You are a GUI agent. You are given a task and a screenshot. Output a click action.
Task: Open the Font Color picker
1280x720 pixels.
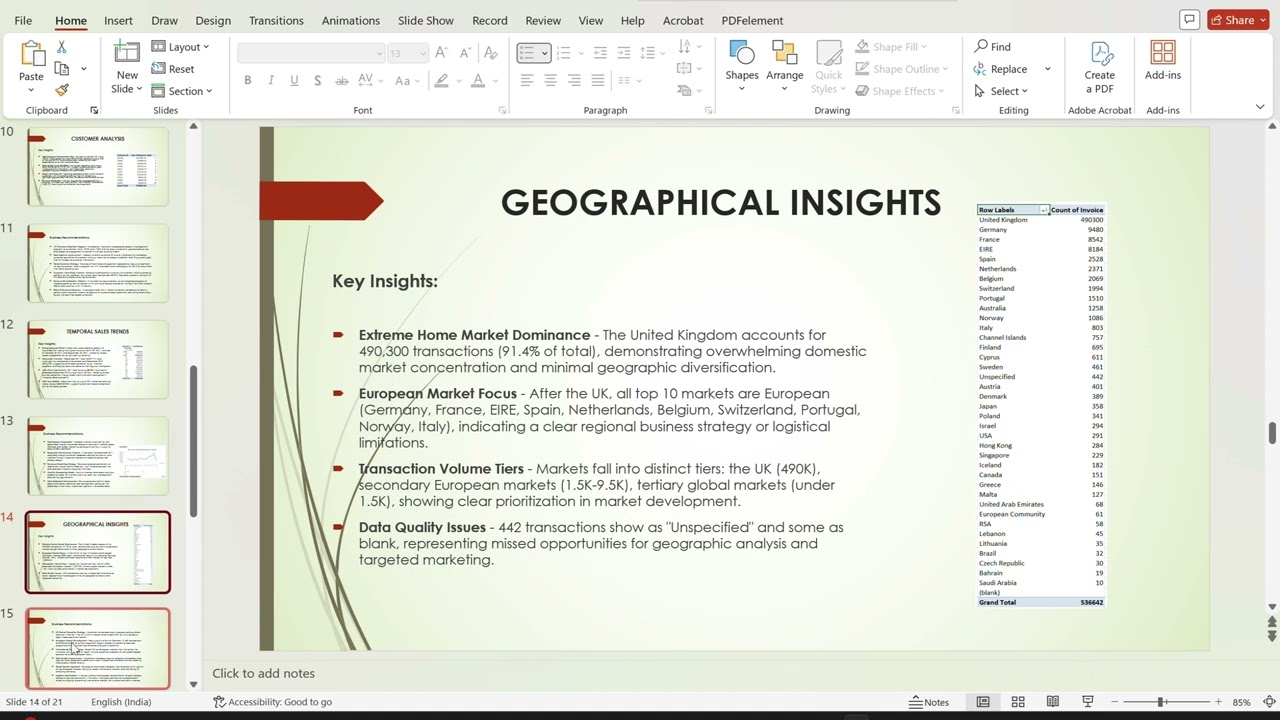point(478,80)
